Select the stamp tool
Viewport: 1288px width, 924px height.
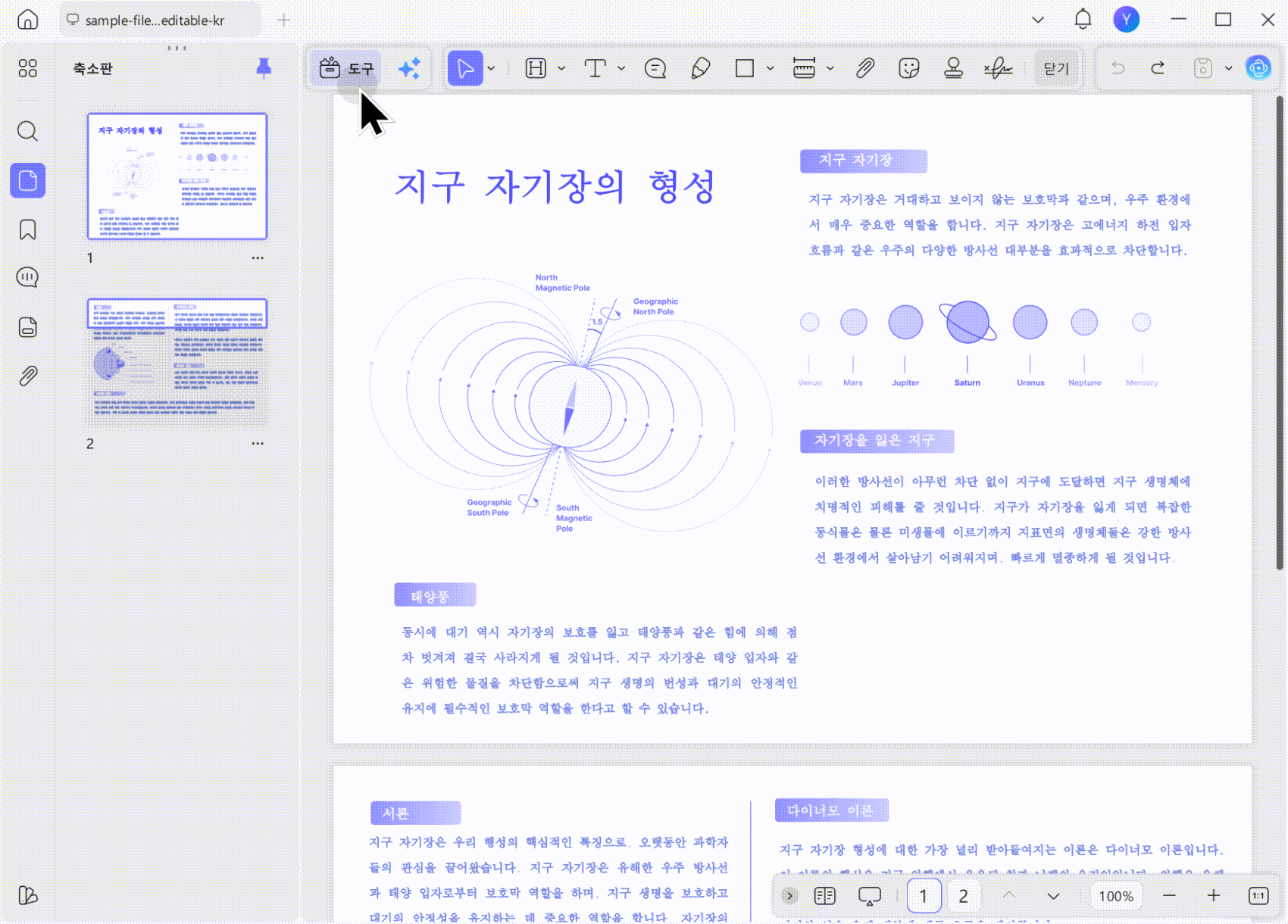(954, 69)
